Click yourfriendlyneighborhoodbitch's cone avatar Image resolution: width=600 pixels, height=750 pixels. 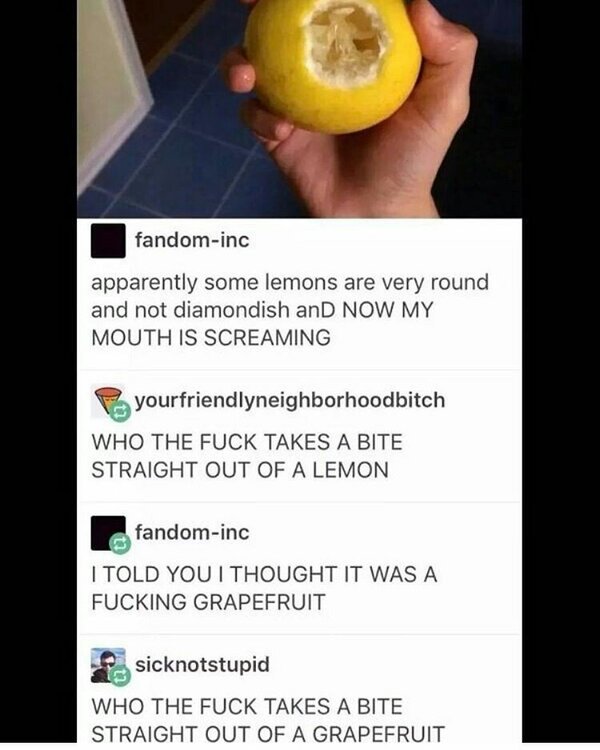pos(108,401)
